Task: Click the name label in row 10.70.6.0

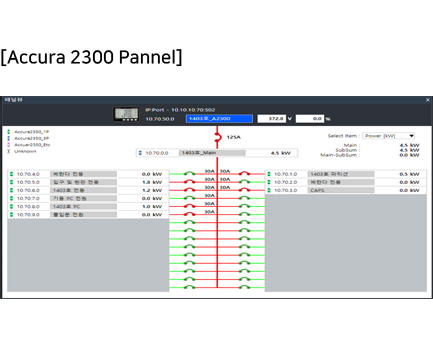Action: click(x=83, y=190)
